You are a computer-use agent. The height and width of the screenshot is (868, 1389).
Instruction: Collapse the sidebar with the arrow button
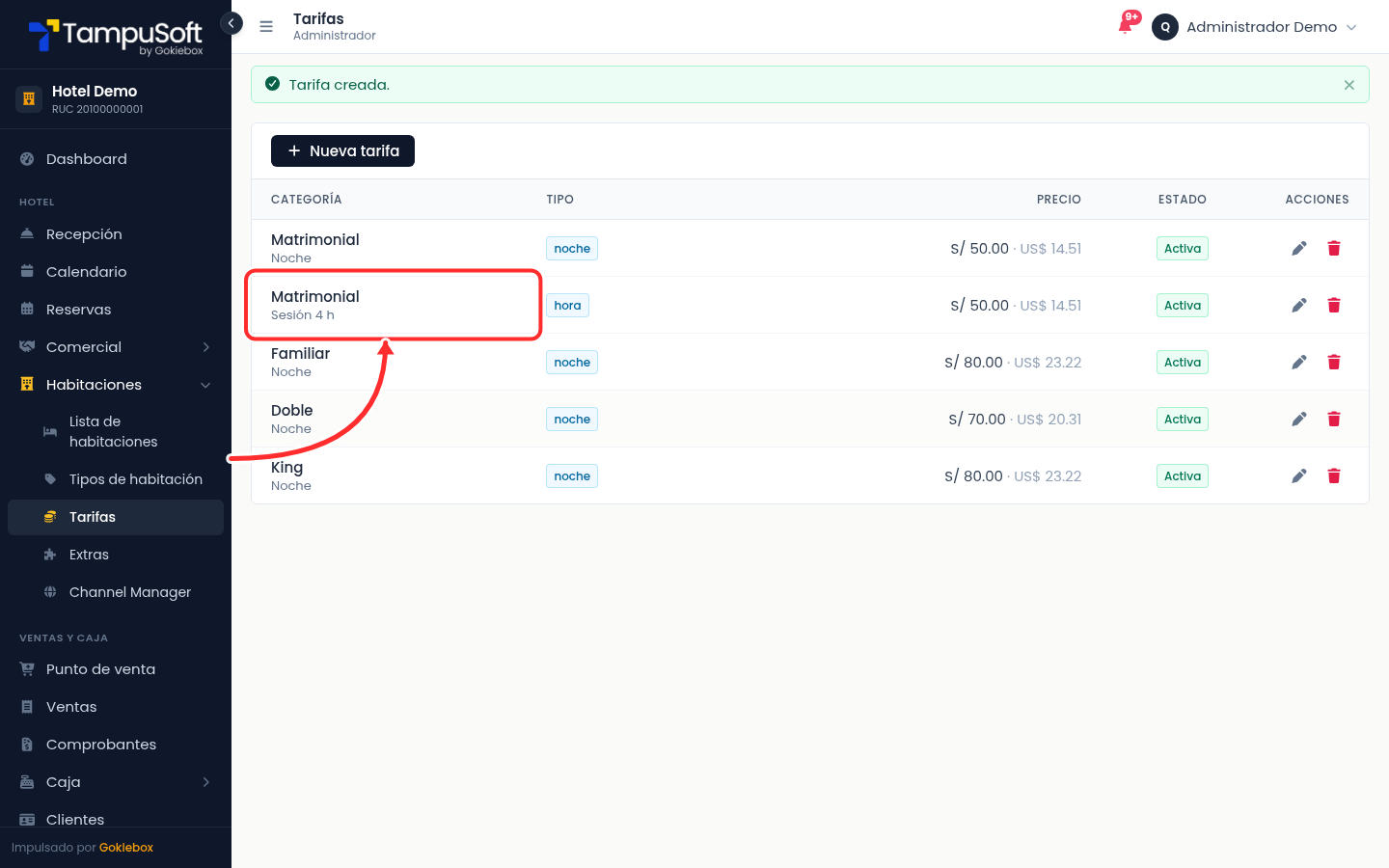(x=231, y=23)
